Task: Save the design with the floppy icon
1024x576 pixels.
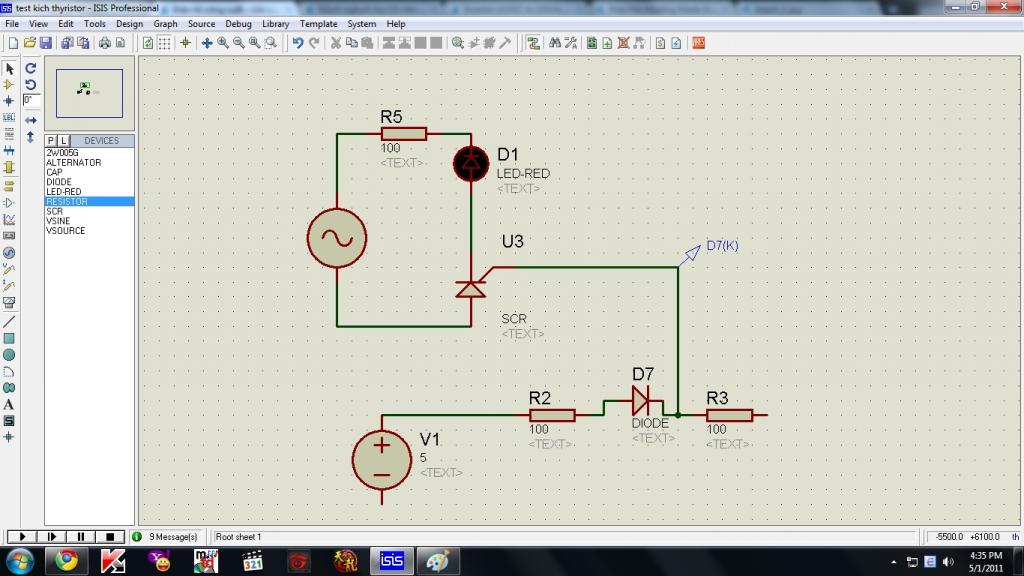Action: click(x=46, y=43)
